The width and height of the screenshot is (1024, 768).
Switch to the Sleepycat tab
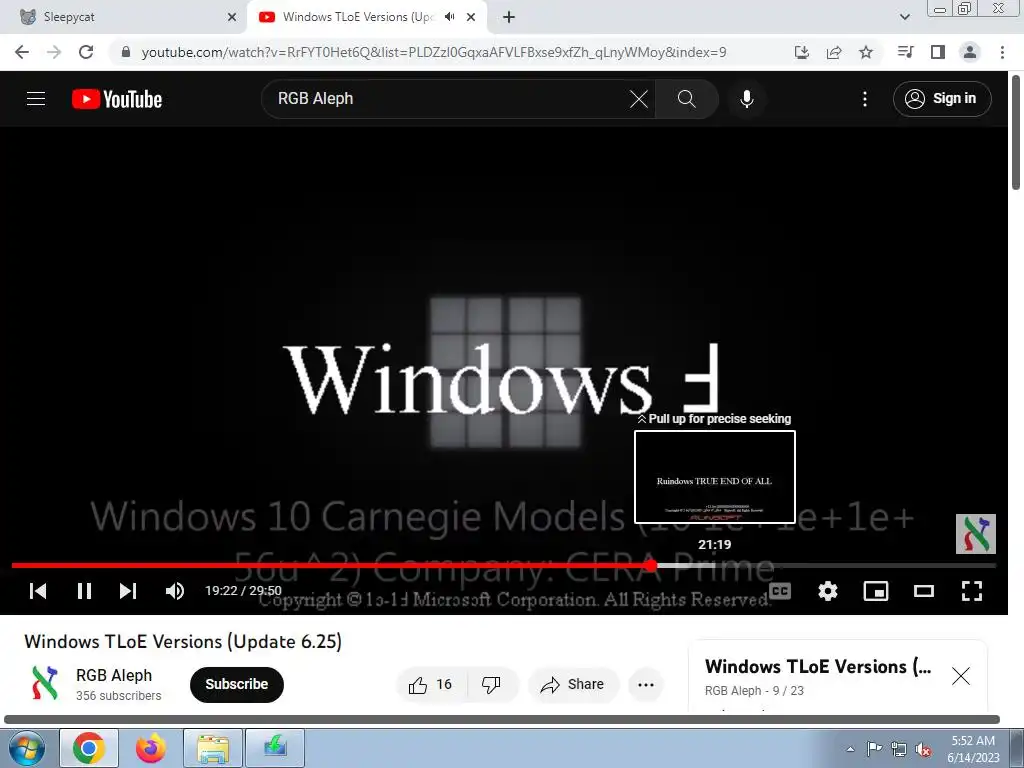(x=122, y=17)
